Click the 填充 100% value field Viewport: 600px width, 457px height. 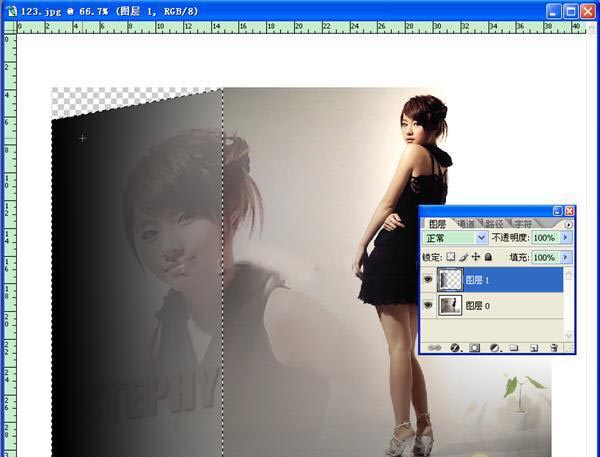[x=545, y=257]
